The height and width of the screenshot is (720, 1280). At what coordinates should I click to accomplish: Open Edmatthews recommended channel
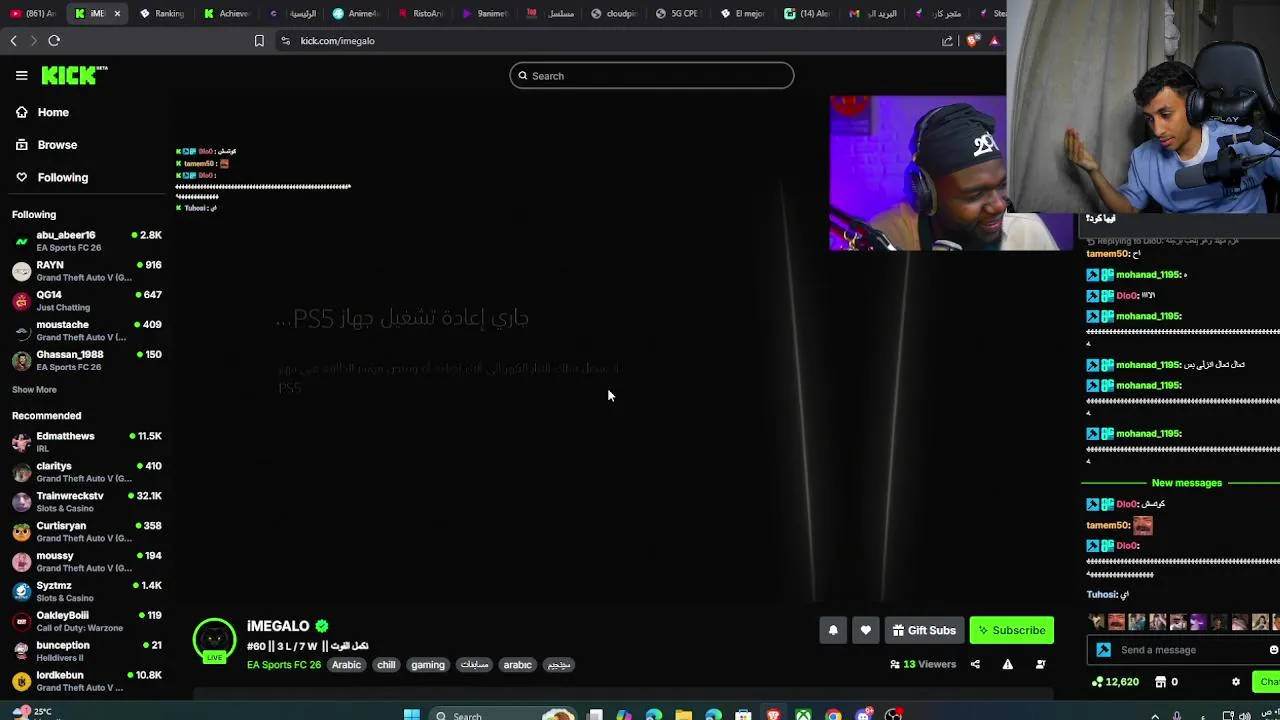click(86, 442)
